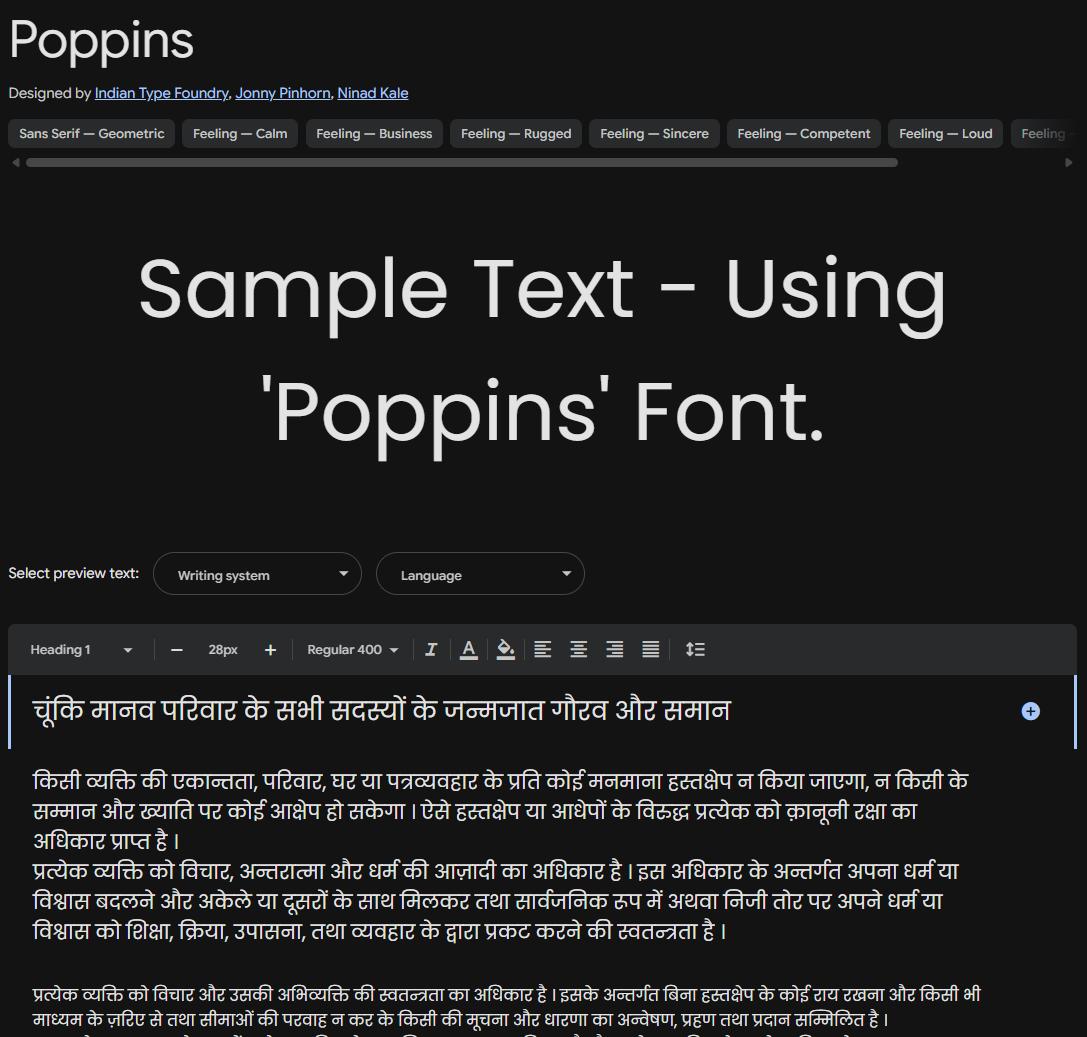The width and height of the screenshot is (1087, 1037).
Task: Decrease font size with minus button
Action: [177, 650]
